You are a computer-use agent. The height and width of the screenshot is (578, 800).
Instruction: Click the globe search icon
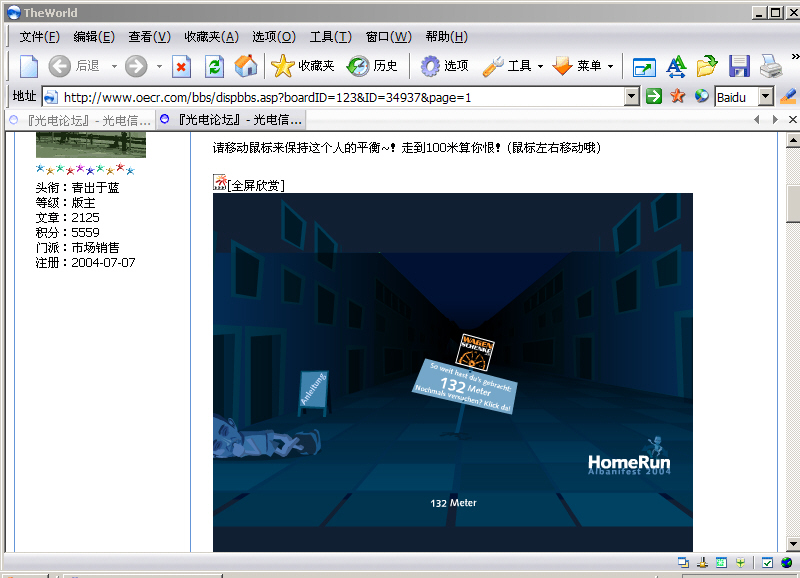click(702, 95)
